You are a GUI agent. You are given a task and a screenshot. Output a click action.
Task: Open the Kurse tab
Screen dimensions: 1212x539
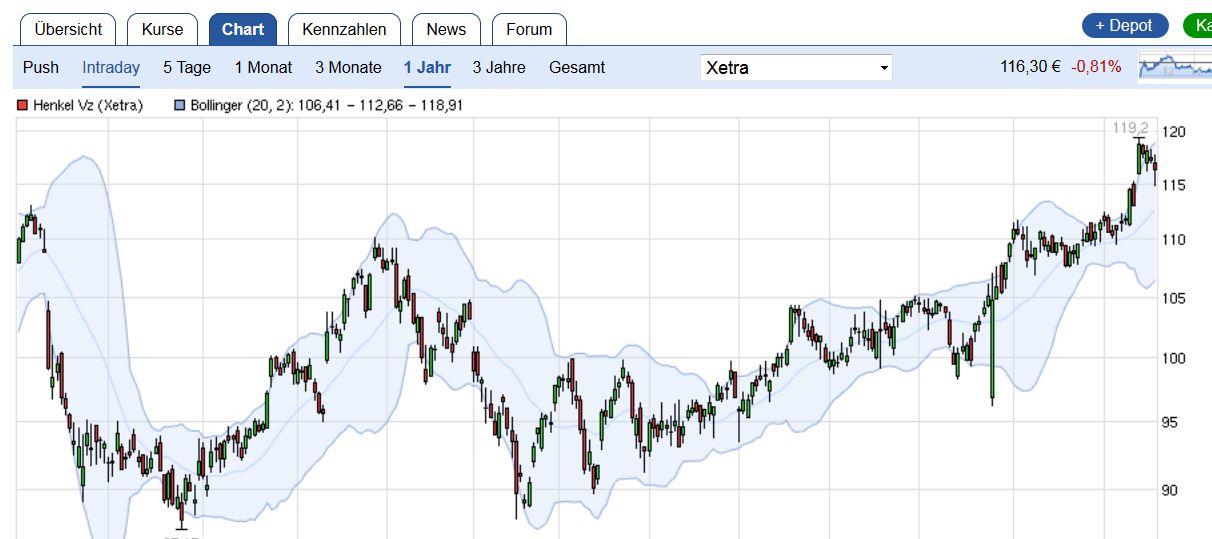pyautogui.click(x=162, y=29)
